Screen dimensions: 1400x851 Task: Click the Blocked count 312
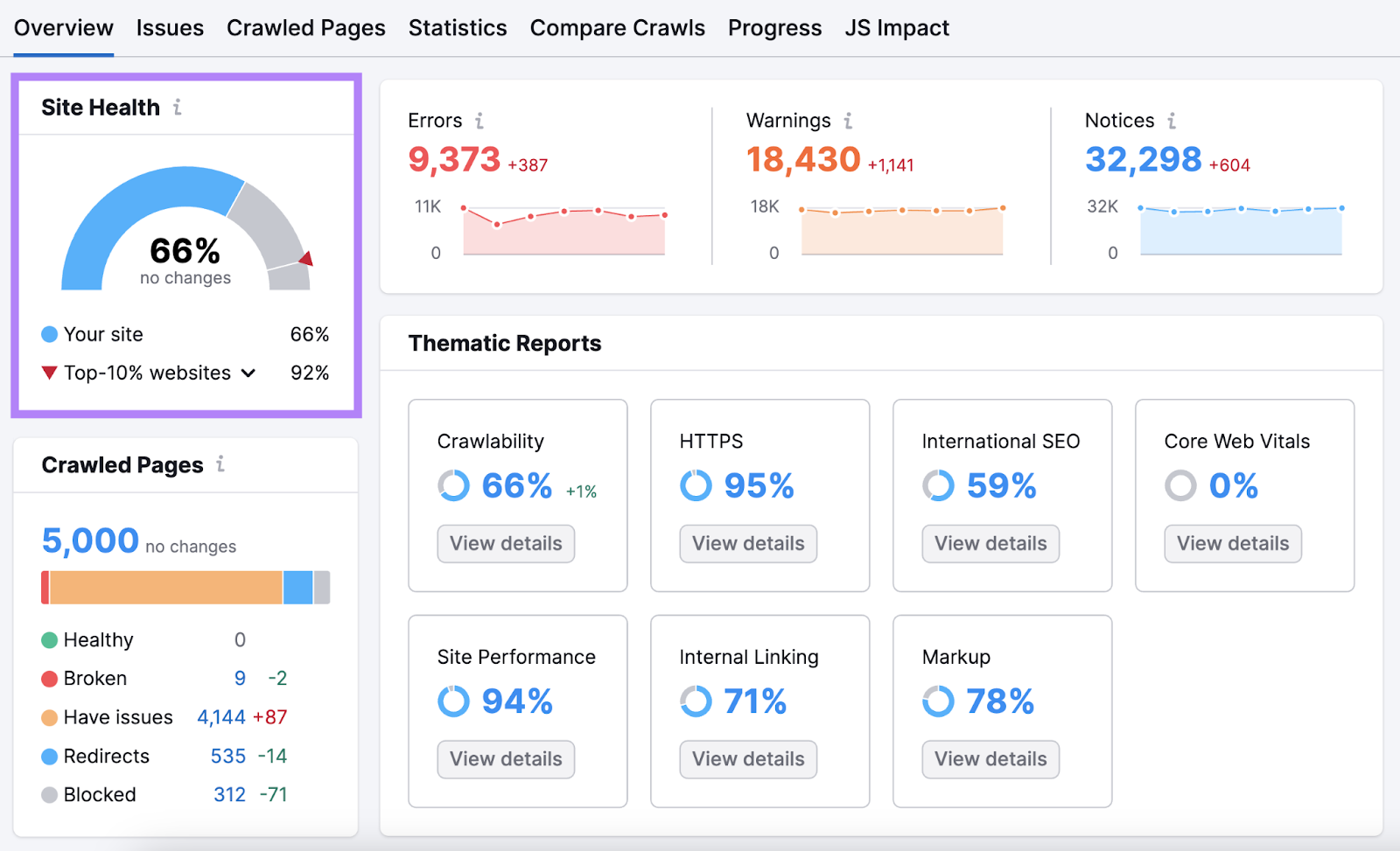(x=230, y=795)
